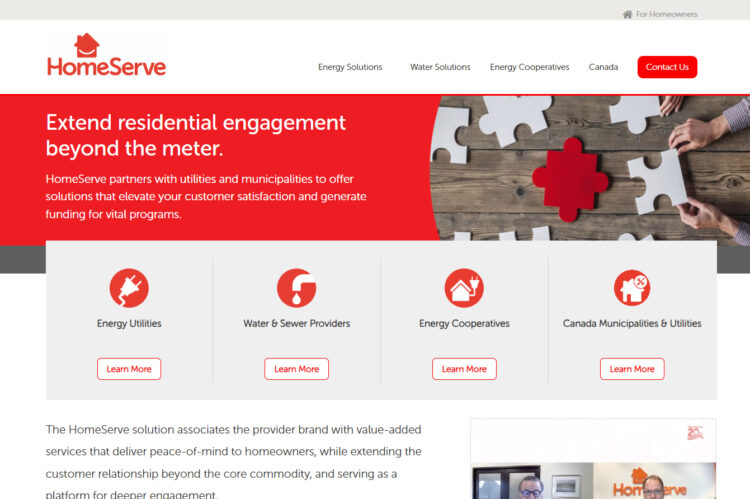The image size is (750, 499).
Task: Learn More about Energy Cooperatives
Action: 464,369
